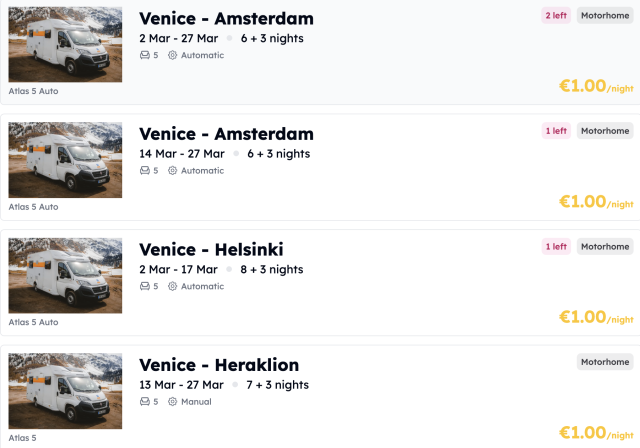Open the Venice - Heraklion listing title
This screenshot has width=640, height=448.
219,365
